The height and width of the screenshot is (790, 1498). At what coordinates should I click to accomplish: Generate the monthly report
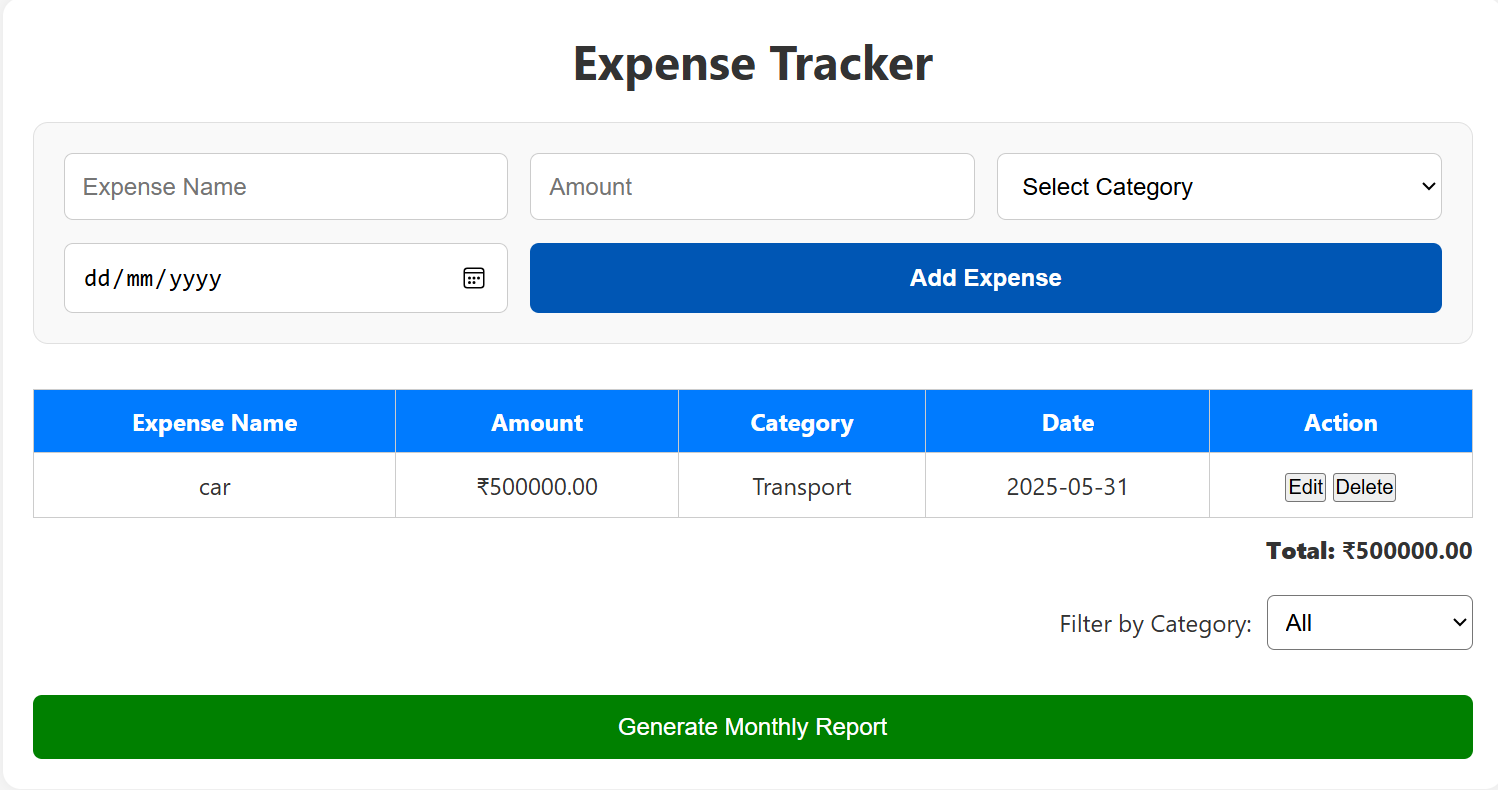753,727
